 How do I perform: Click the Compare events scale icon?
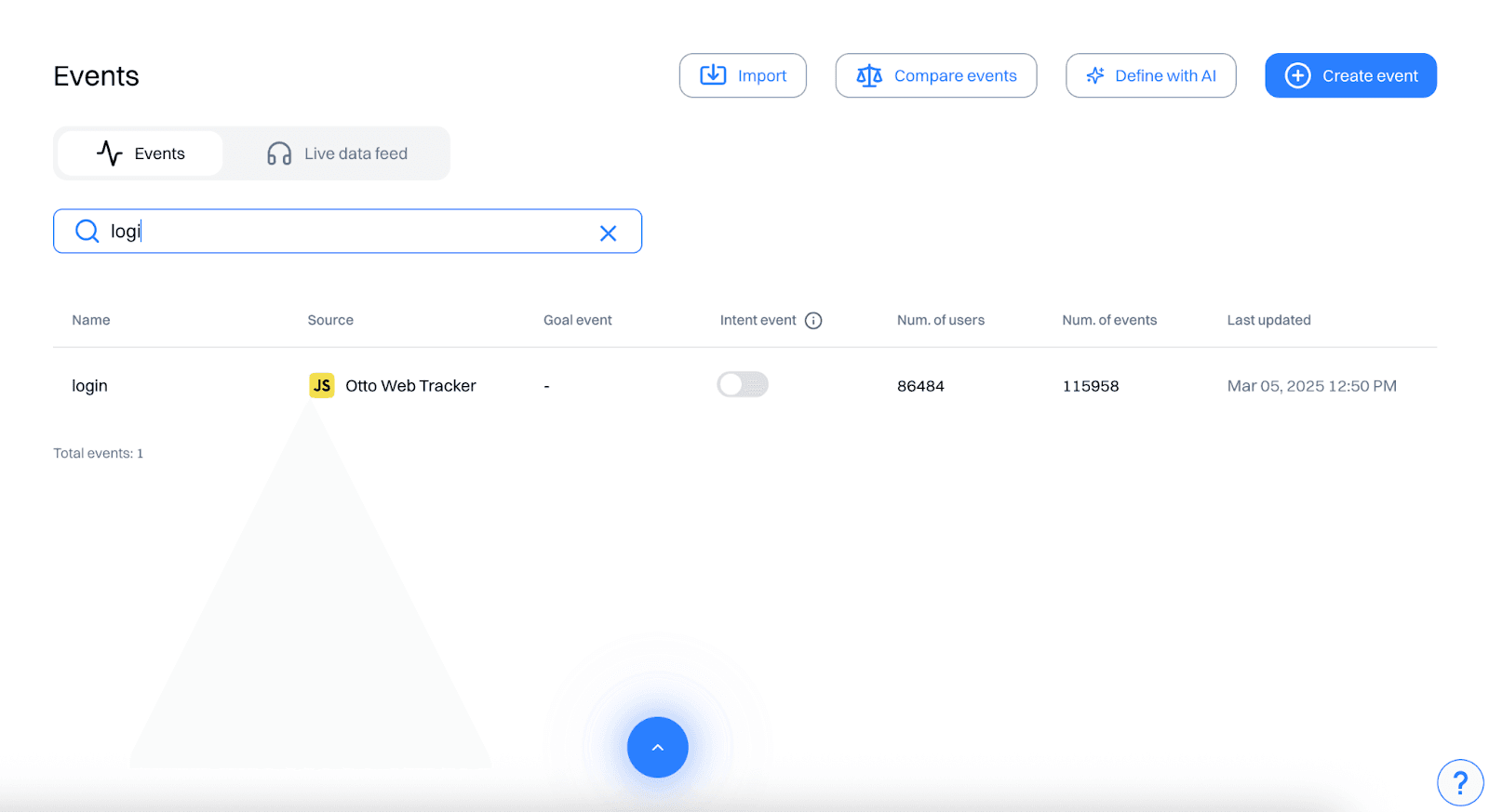point(868,75)
